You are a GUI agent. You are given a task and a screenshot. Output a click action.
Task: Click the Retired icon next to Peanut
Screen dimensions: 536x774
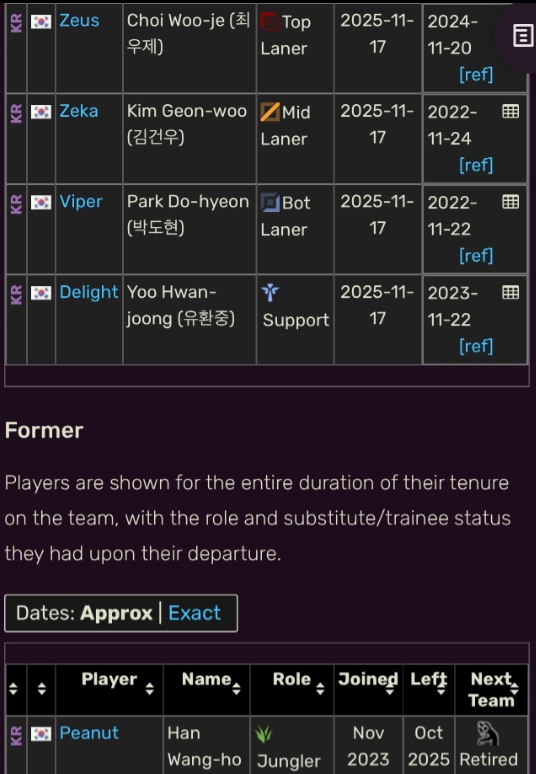[488, 733]
